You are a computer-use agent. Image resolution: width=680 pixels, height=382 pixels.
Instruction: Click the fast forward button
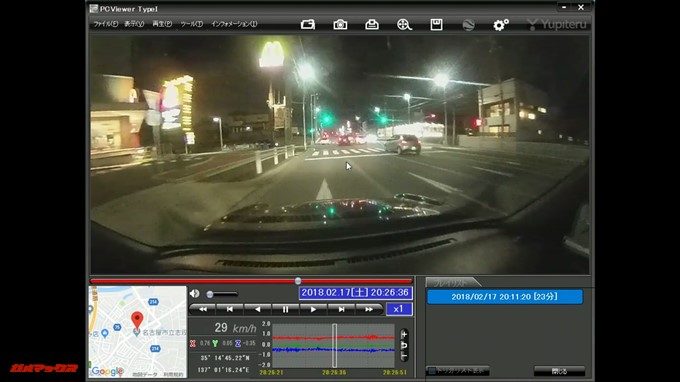pyautogui.click(x=369, y=309)
